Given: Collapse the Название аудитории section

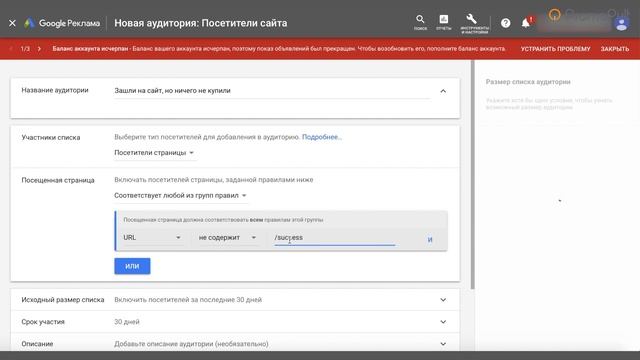Looking at the screenshot, I should tap(443, 91).
